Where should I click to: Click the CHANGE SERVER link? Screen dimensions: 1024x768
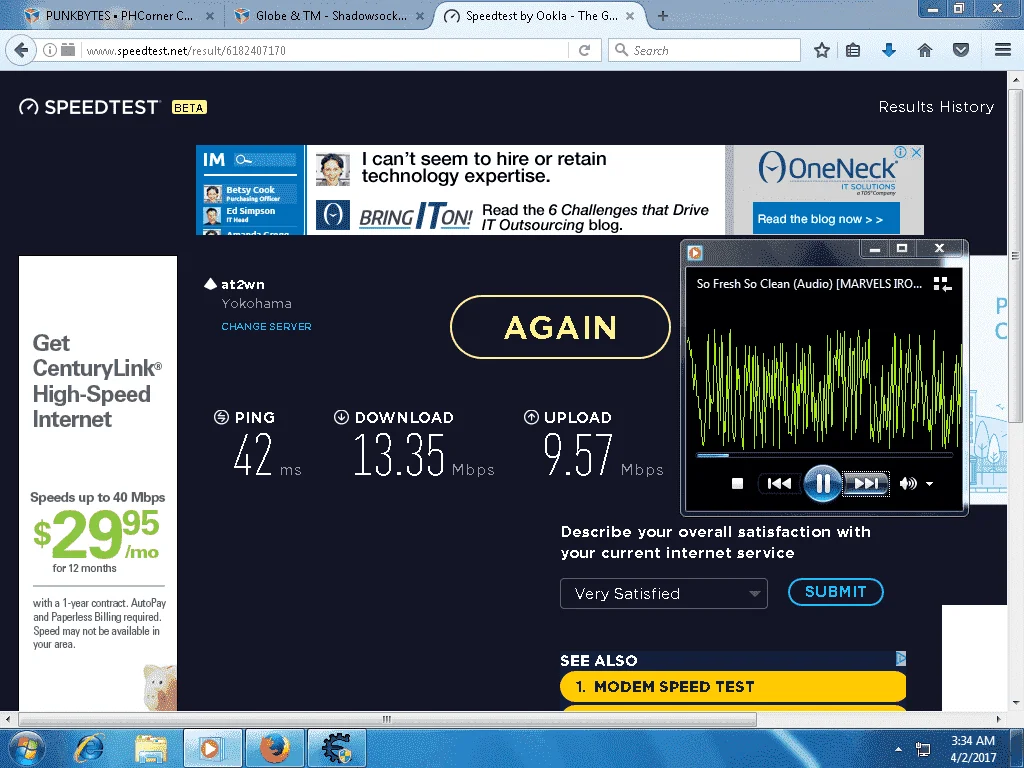[x=266, y=327]
